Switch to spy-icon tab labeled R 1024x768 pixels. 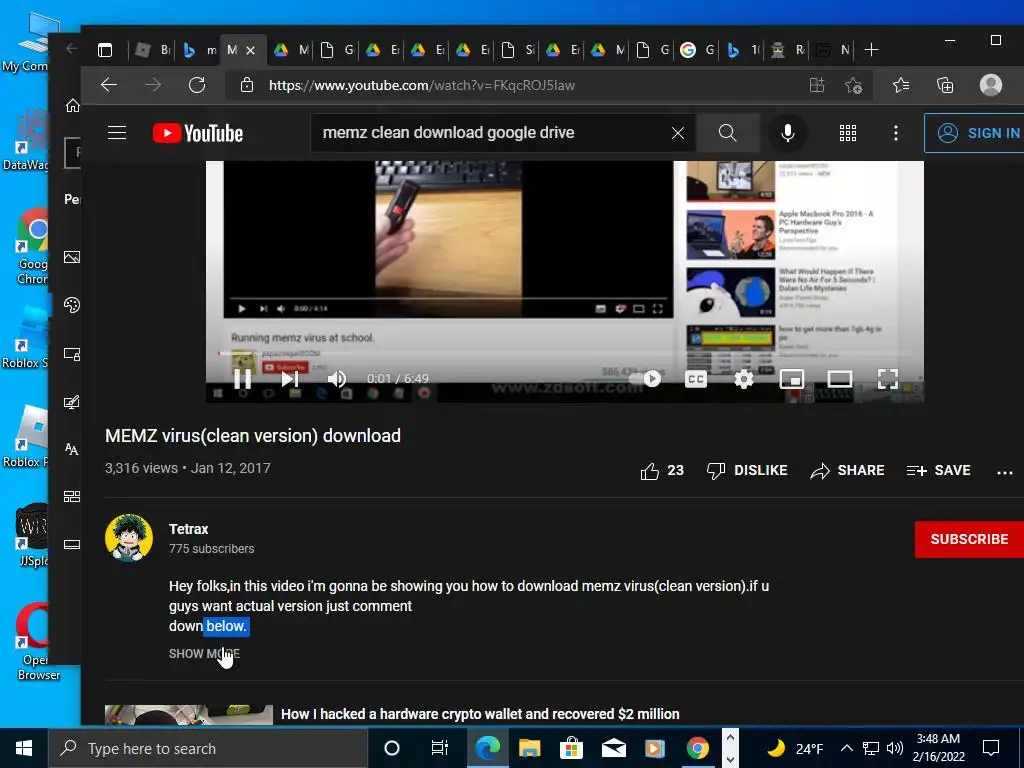coord(788,50)
